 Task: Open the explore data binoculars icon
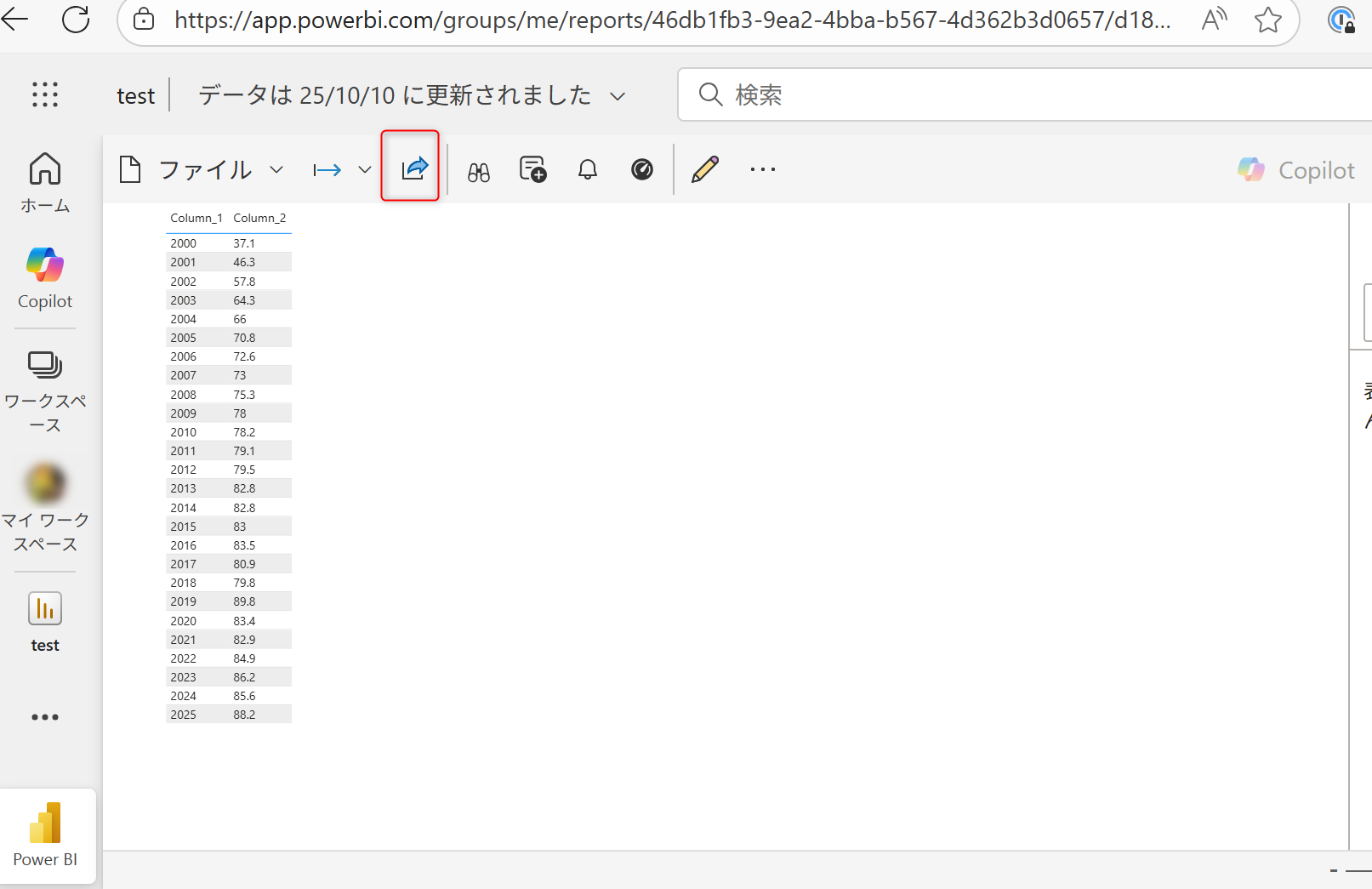pos(477,170)
